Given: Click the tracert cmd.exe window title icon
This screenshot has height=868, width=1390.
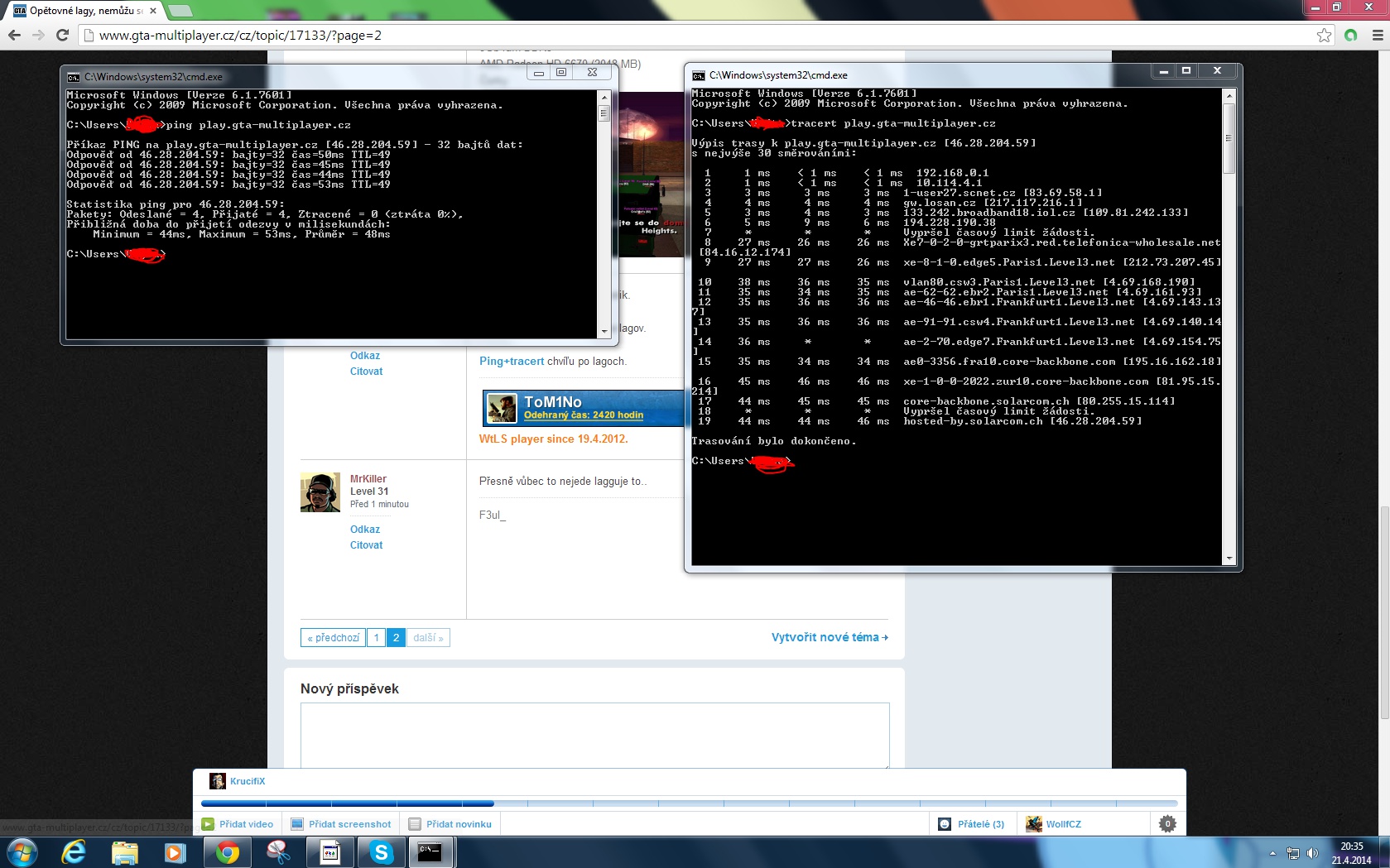Looking at the screenshot, I should click(x=699, y=75).
